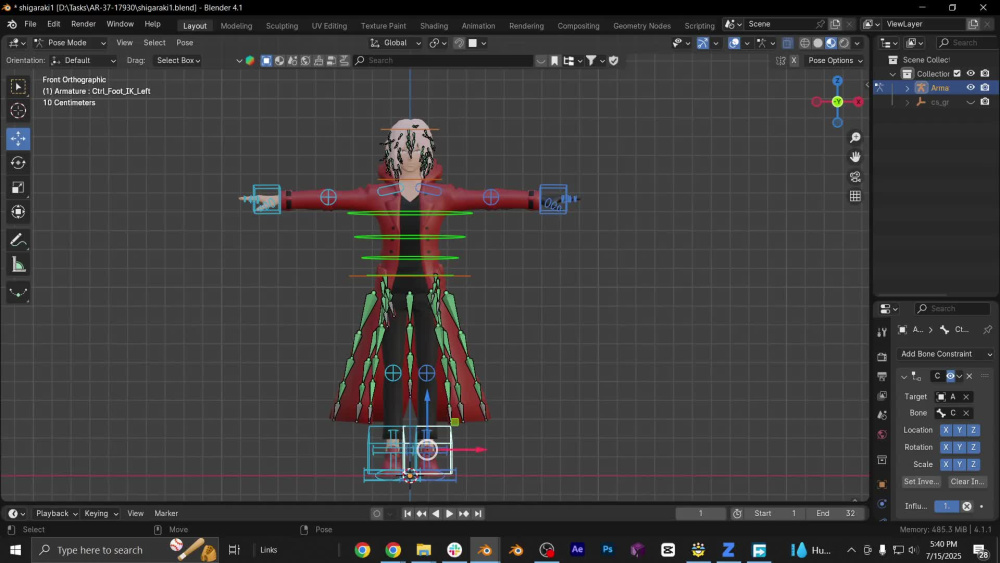The height and width of the screenshot is (563, 1000).
Task: Click the Set Inverse button
Action: 922,482
